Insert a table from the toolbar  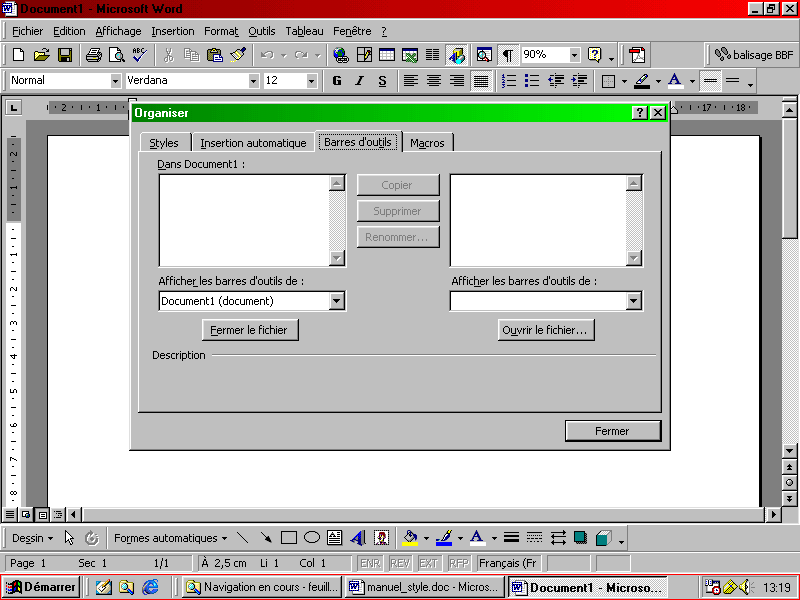point(387,55)
